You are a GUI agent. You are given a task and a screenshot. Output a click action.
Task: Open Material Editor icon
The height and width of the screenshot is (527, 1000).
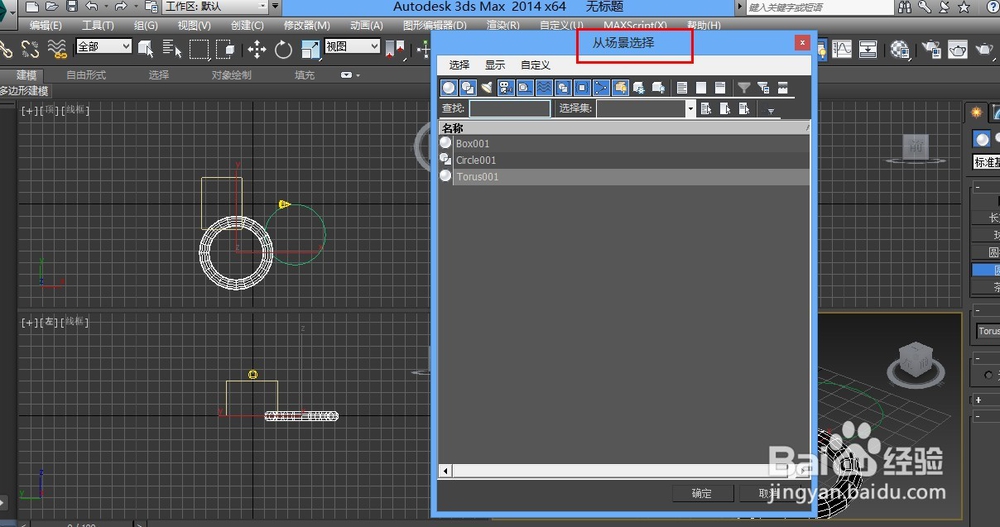pyautogui.click(x=900, y=48)
